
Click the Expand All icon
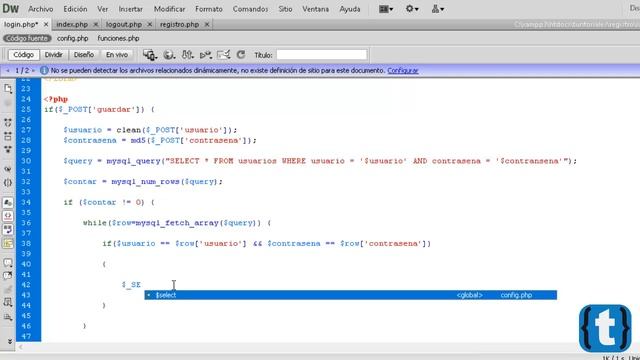click(8, 149)
